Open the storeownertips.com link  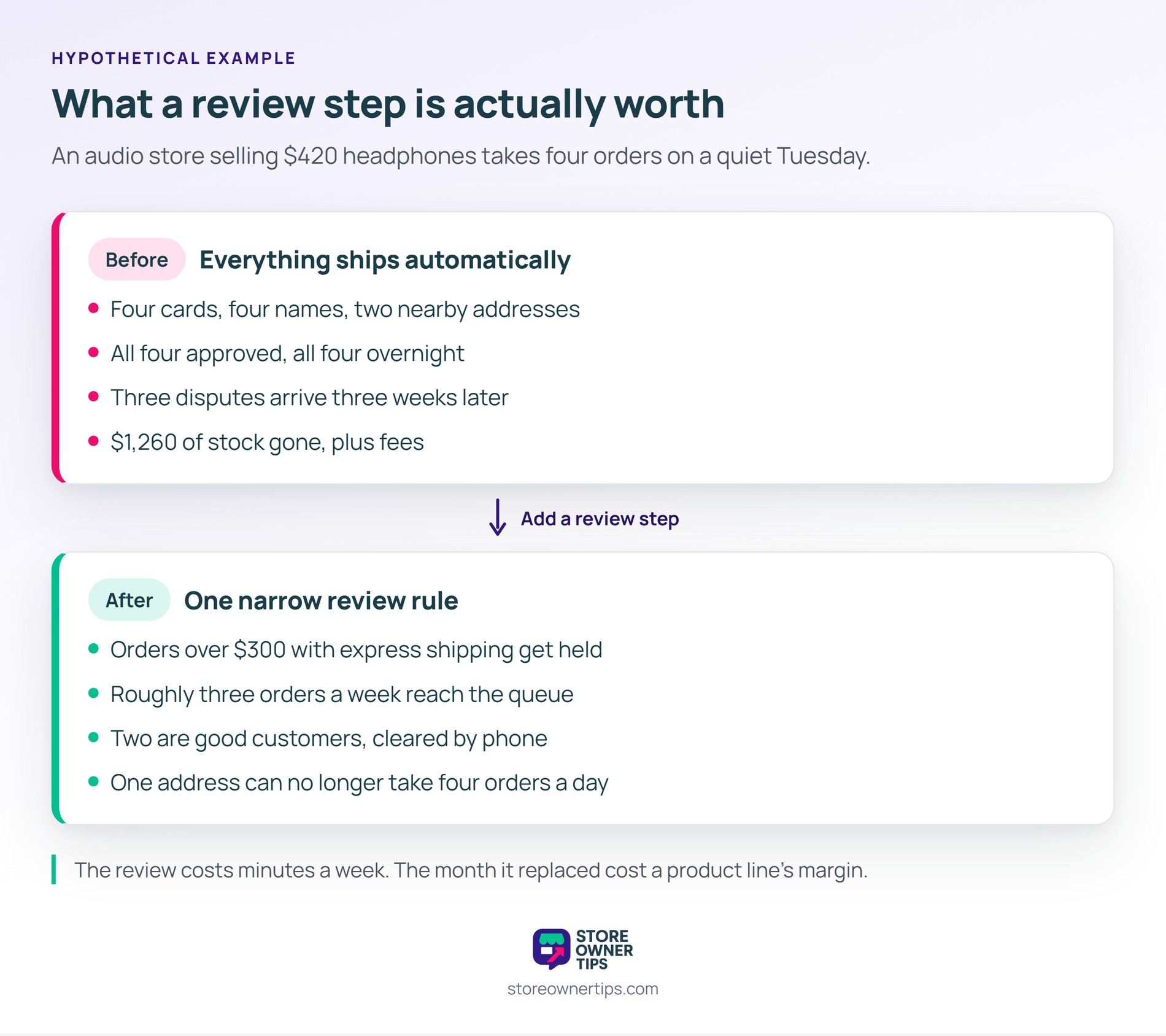583,989
